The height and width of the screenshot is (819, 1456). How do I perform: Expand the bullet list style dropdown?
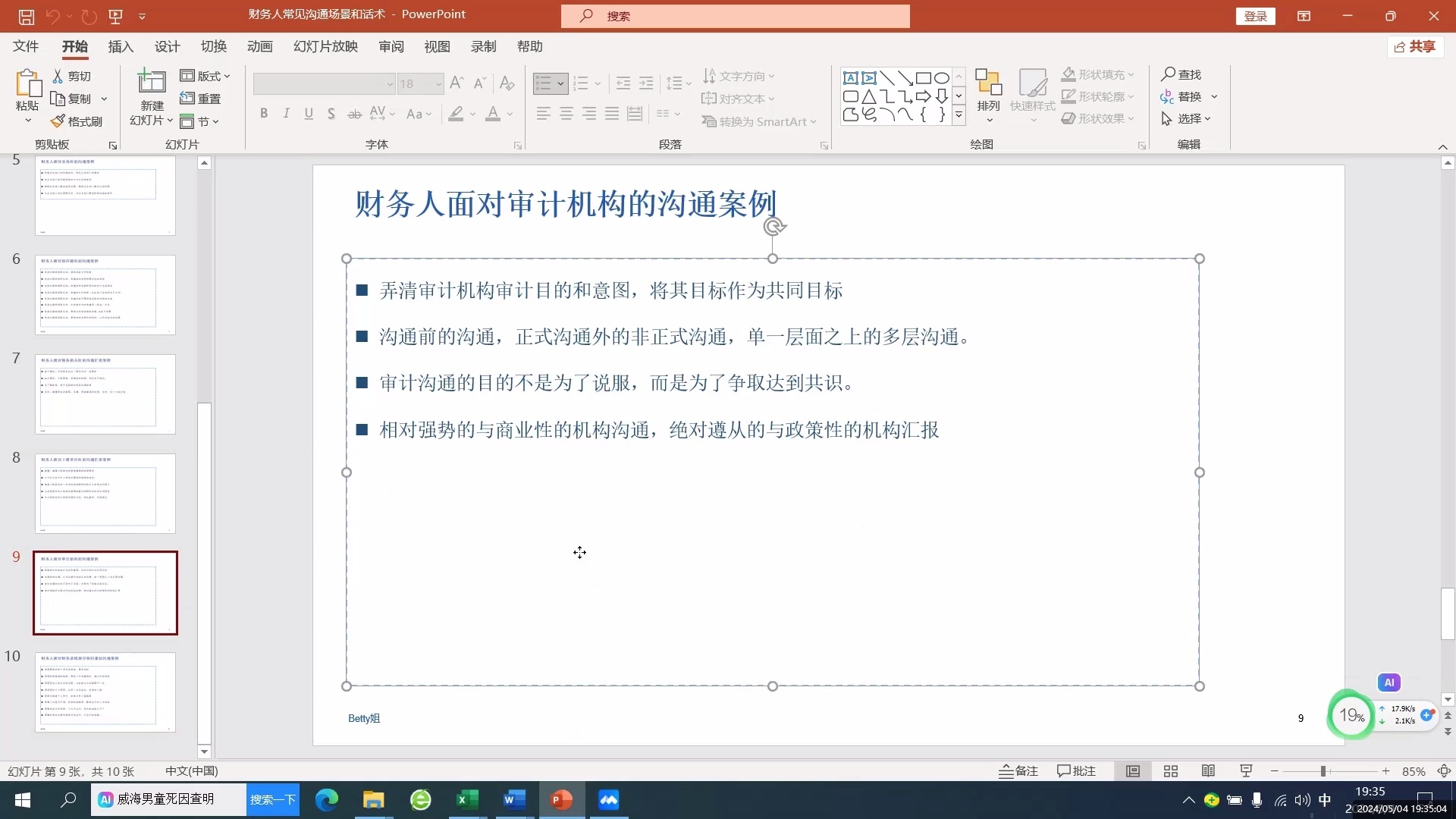(560, 83)
